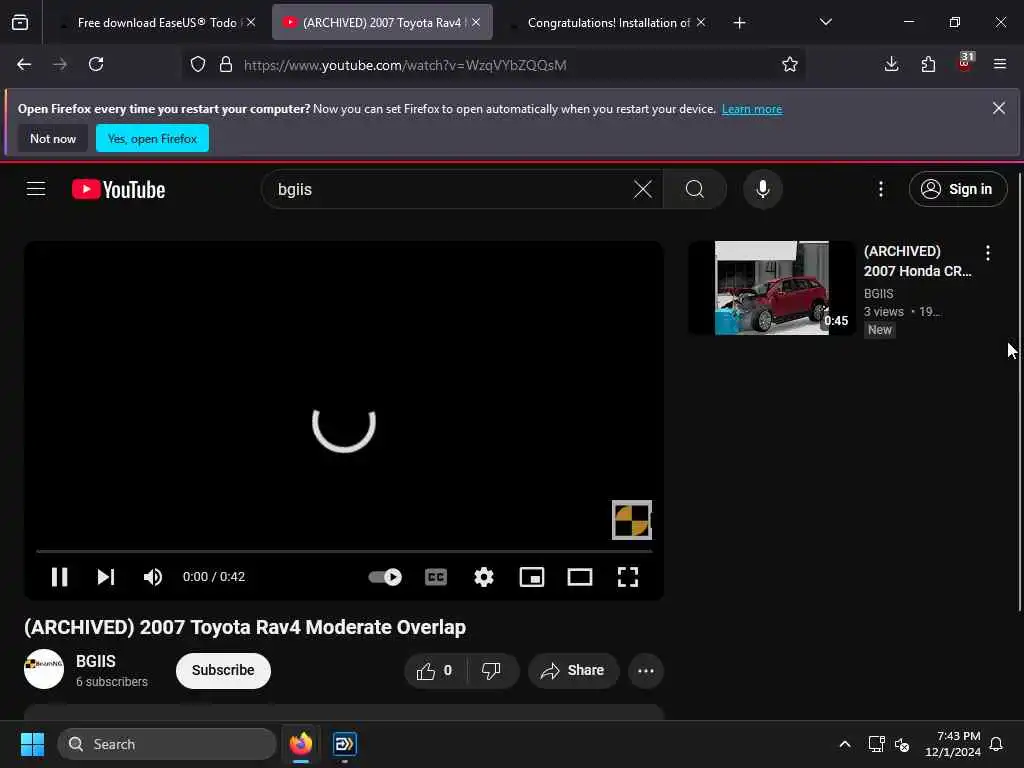
Task: Open the extensions puzzle icon
Action: pyautogui.click(x=928, y=64)
